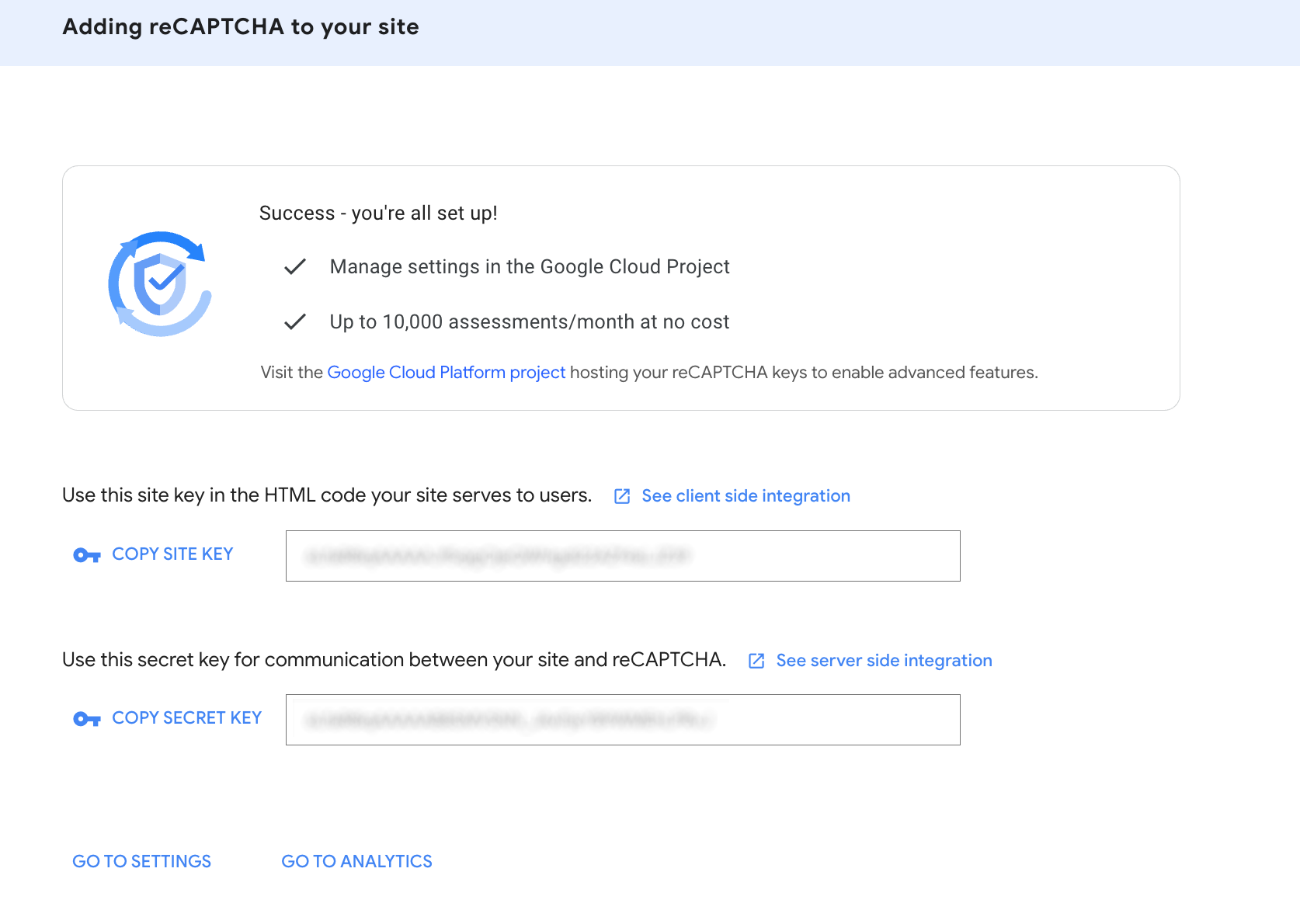The image size is (1300, 924).
Task: Click the key icon beside COPY SITE KEY
Action: coord(87,555)
